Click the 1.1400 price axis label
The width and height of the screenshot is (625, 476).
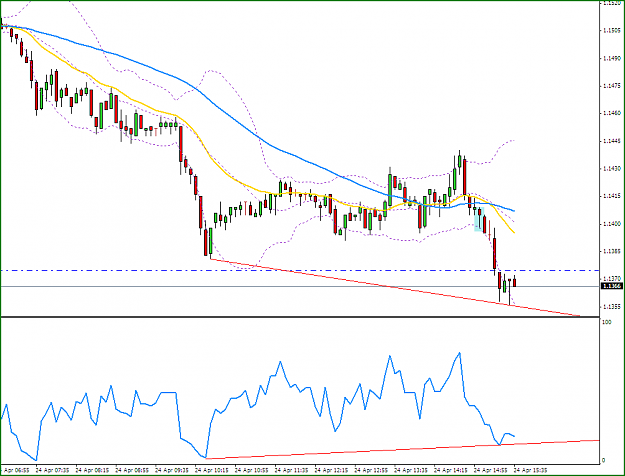coord(611,224)
